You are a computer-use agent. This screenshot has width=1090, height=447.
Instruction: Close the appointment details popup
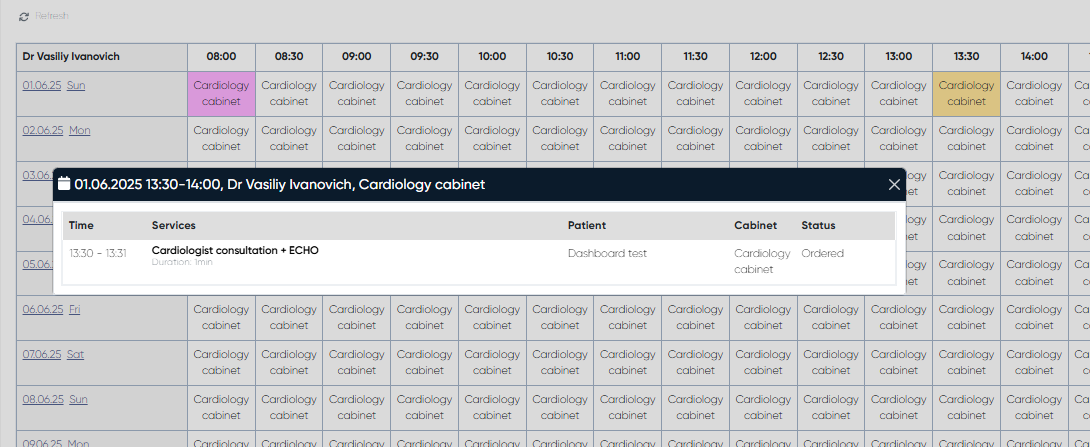coord(894,184)
